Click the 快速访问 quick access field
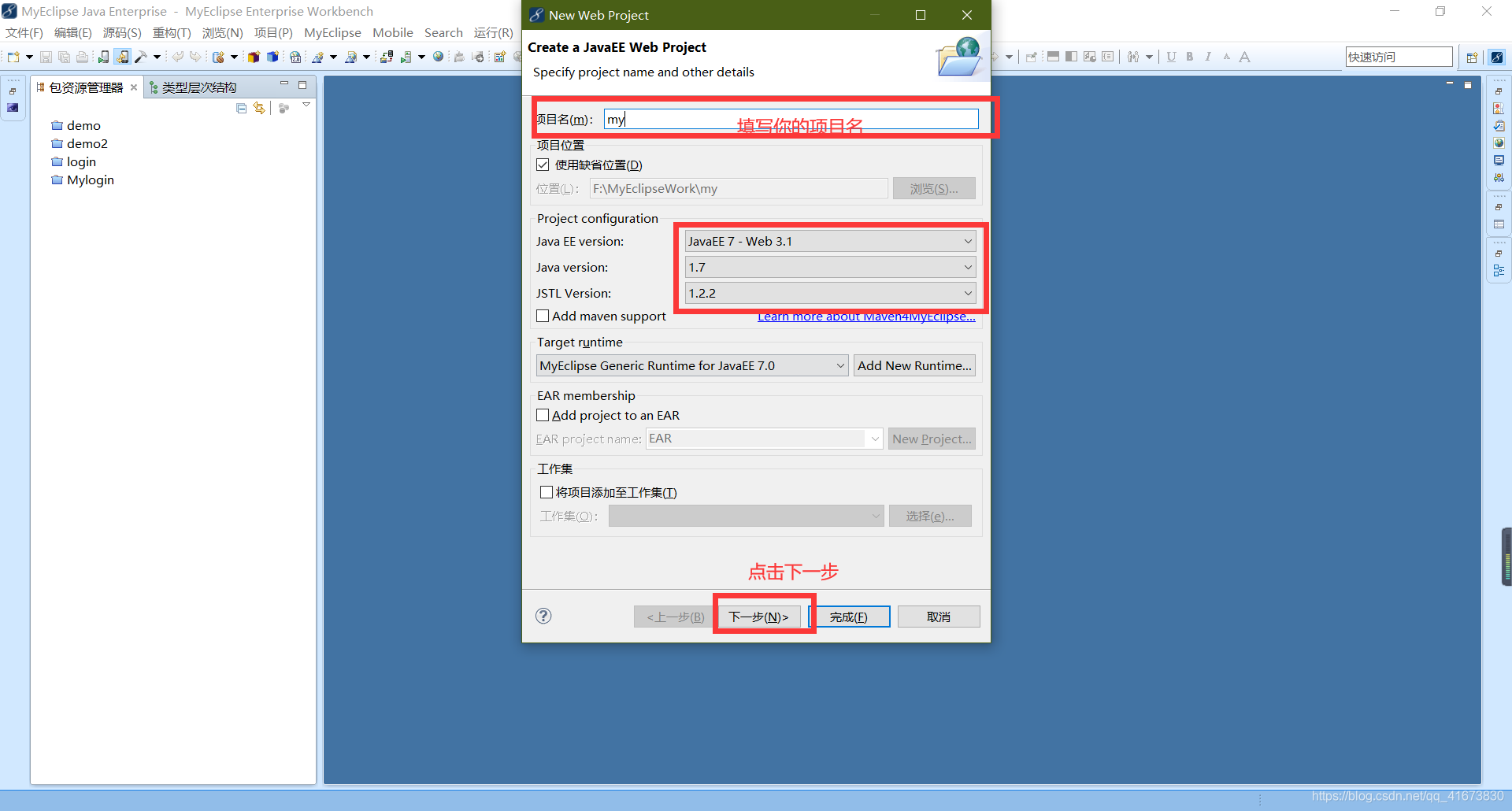Viewport: 1512px width, 811px height. click(x=1399, y=57)
